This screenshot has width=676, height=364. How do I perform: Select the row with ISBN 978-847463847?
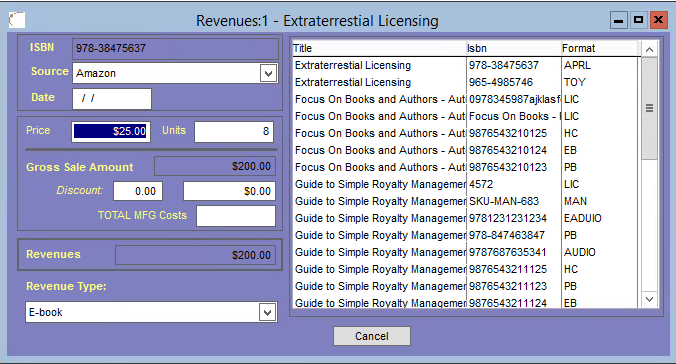pos(465,235)
